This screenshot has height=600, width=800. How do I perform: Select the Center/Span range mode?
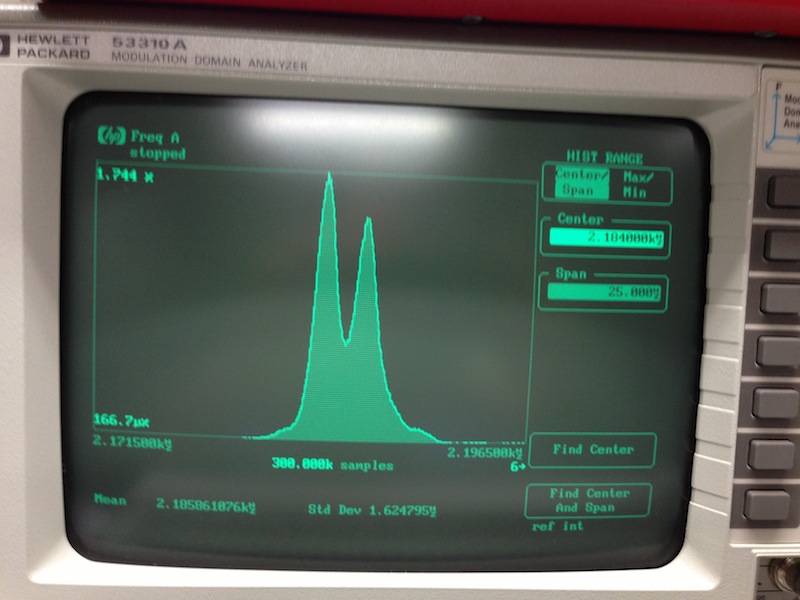[x=579, y=184]
